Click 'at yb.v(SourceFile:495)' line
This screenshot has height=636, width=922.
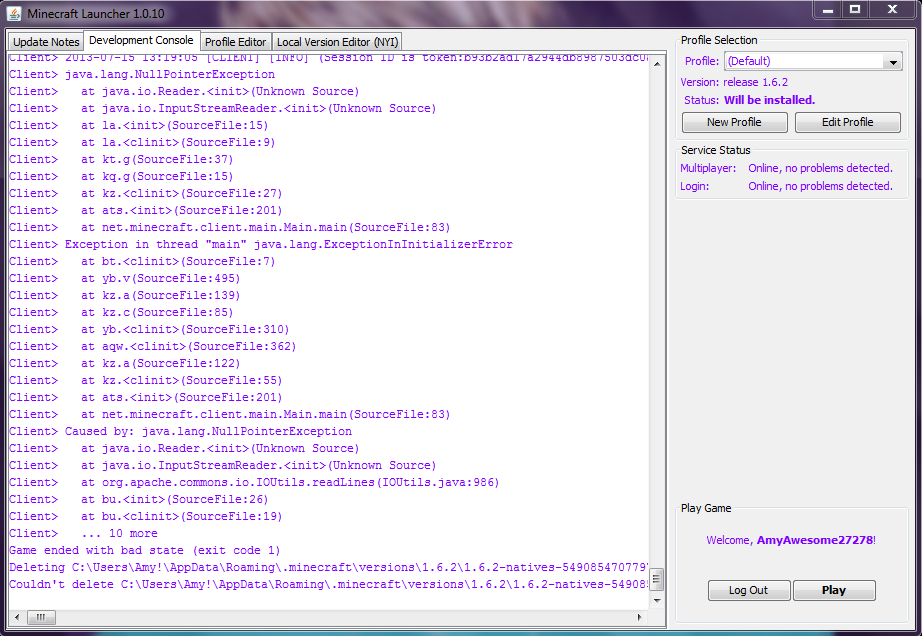125,278
